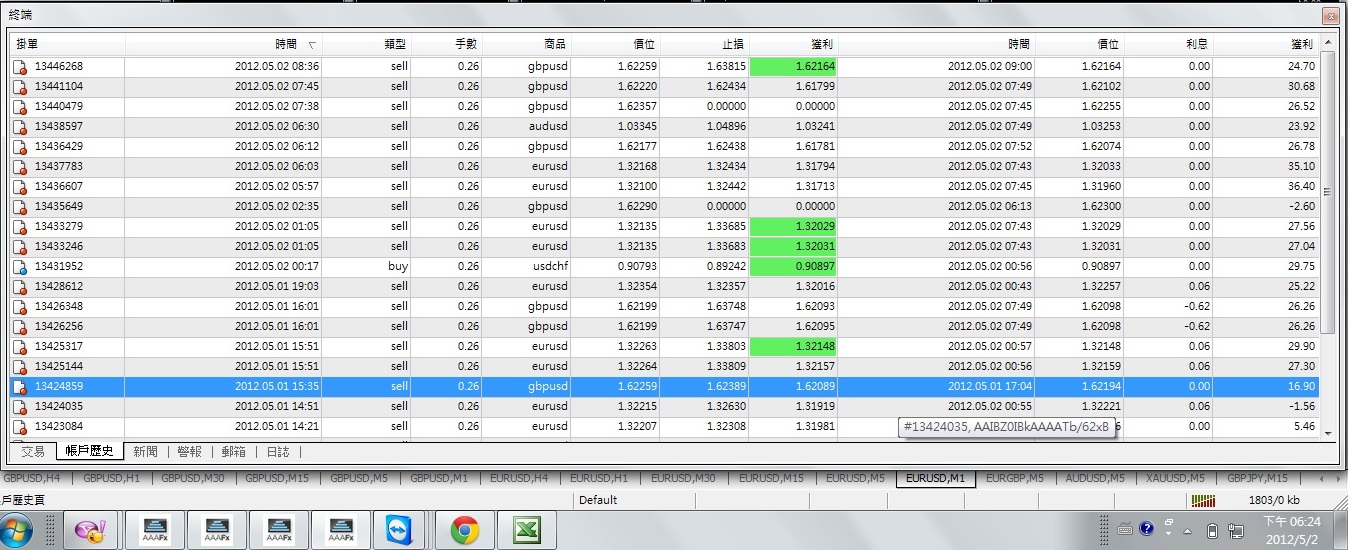Switch to the 交易 tab

[x=33, y=452]
